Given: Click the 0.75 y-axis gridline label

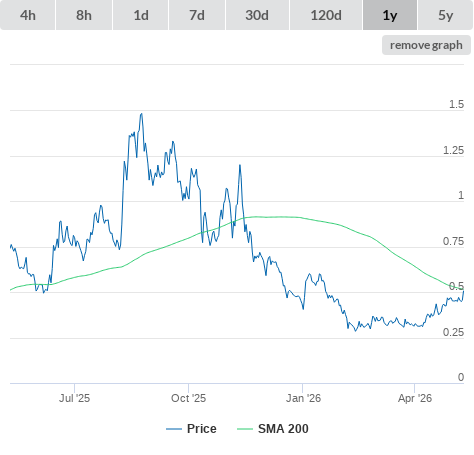Looking at the screenshot, I should pyautogui.click(x=453, y=241).
